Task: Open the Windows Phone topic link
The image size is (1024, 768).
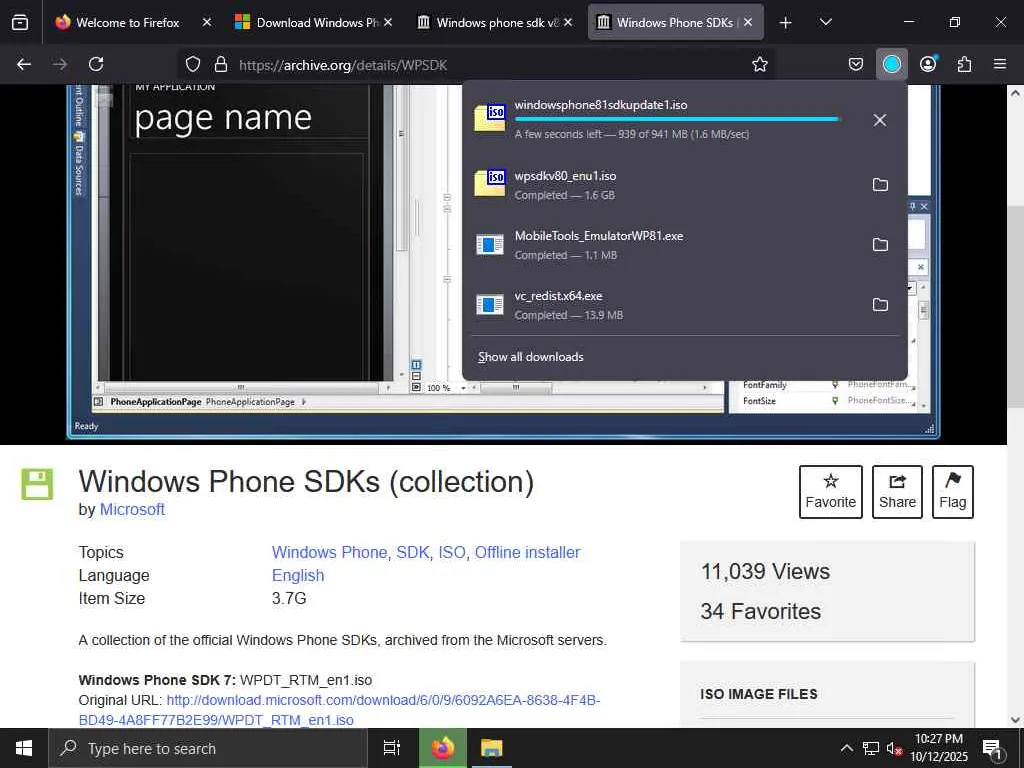Action: (x=330, y=552)
